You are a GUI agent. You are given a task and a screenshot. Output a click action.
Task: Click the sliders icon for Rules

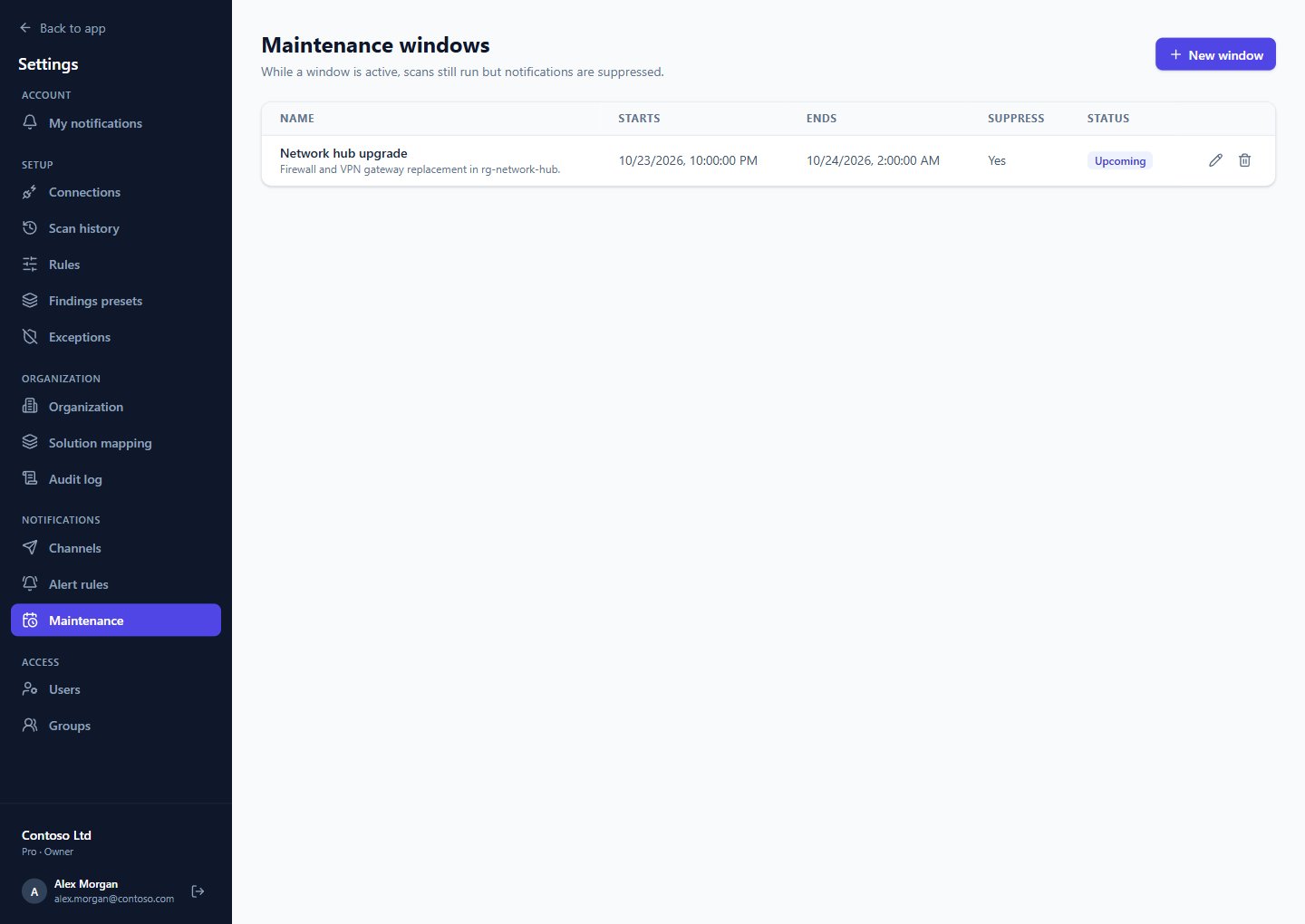(30, 265)
